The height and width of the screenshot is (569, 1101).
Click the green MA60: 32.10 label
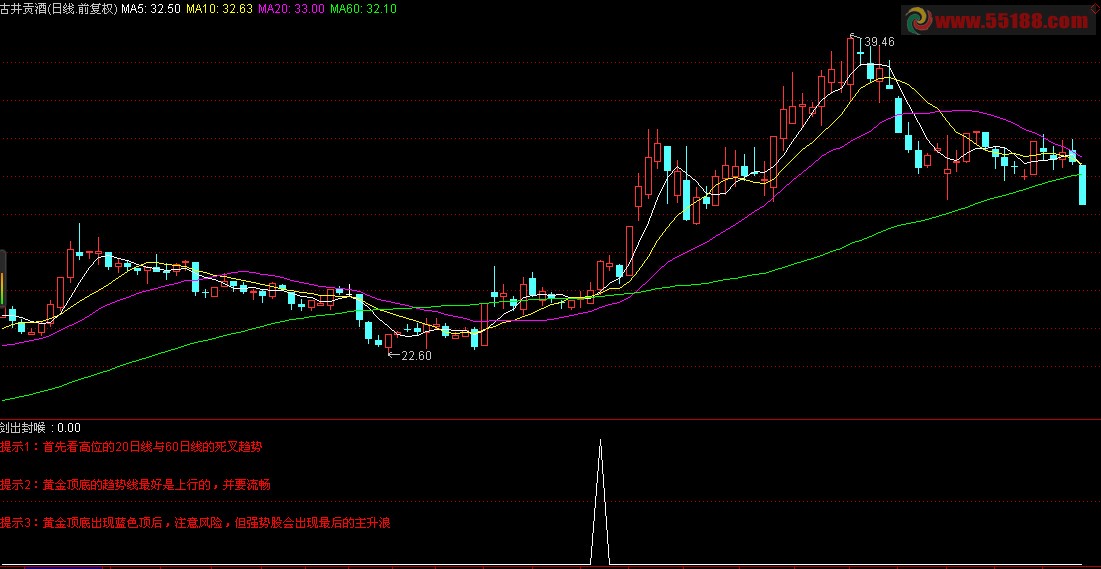coord(363,8)
